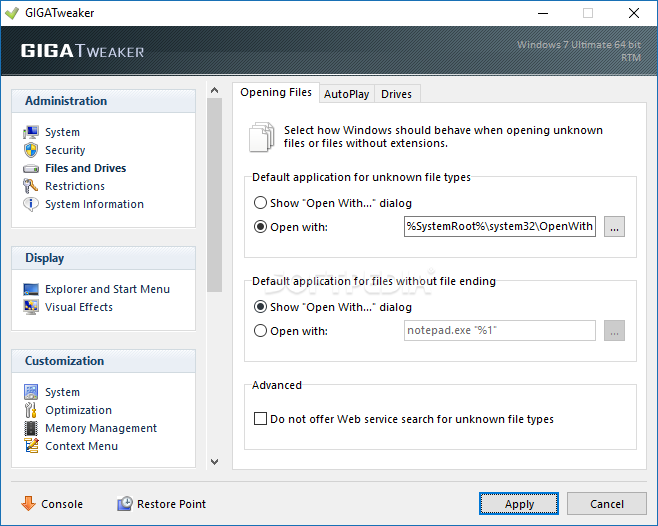Open System Information page
Image resolution: width=658 pixels, height=526 pixels.
pyautogui.click(x=94, y=204)
